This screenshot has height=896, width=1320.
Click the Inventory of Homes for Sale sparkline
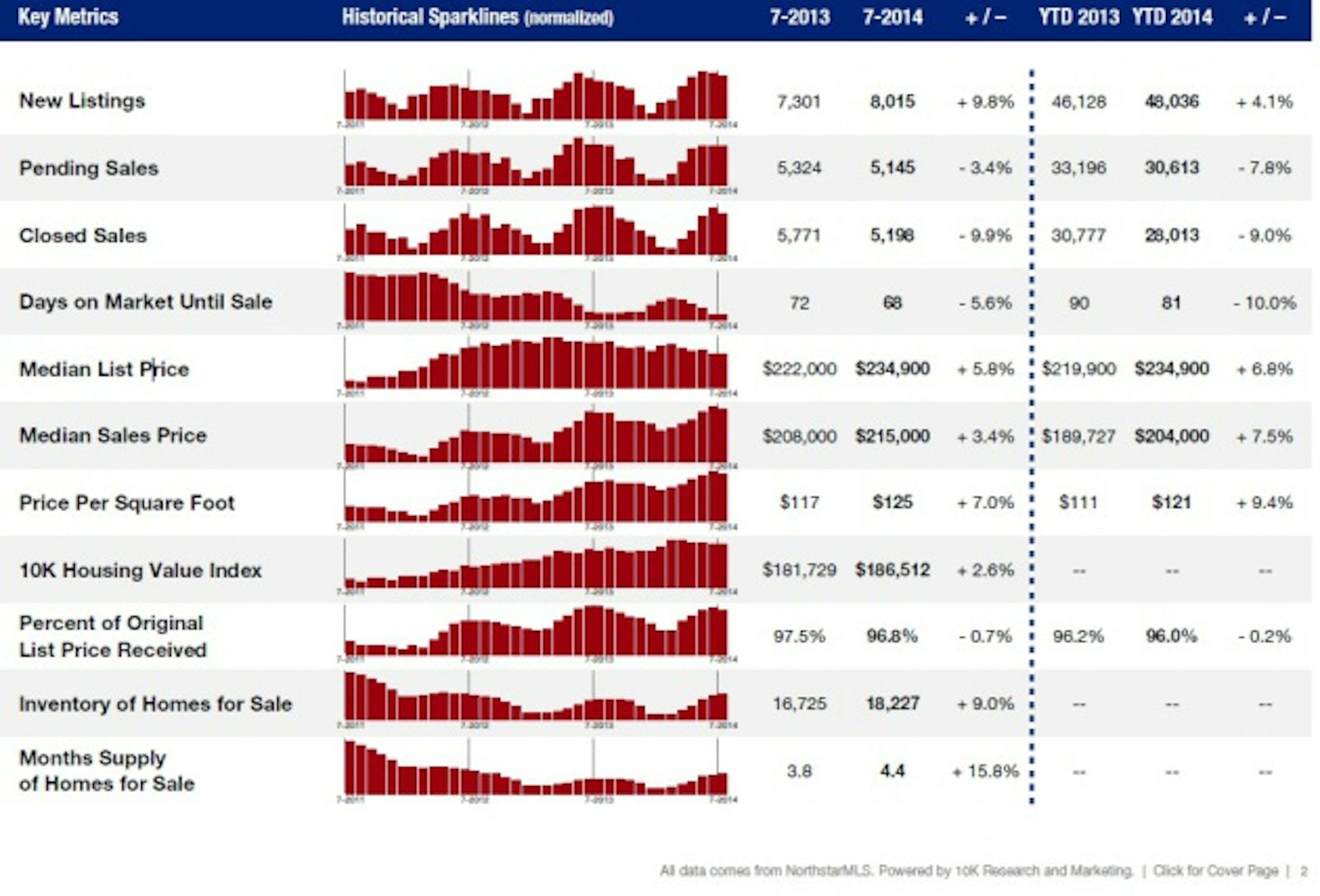point(536,697)
